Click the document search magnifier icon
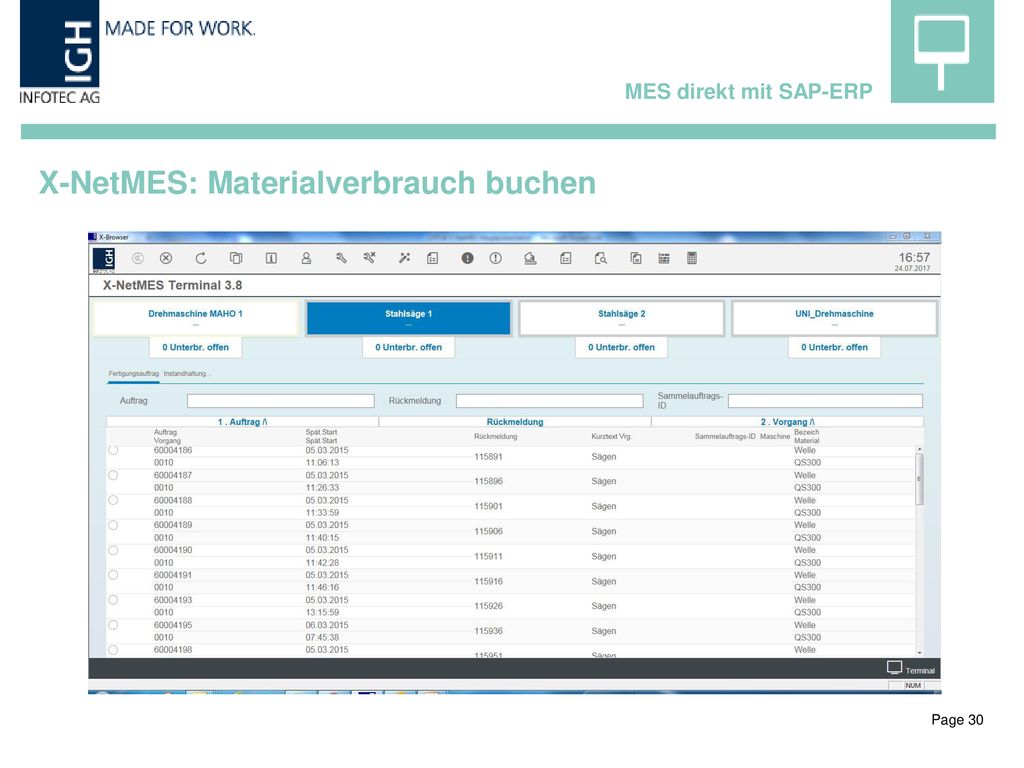Screen dimensions: 1024x768 tap(601, 259)
